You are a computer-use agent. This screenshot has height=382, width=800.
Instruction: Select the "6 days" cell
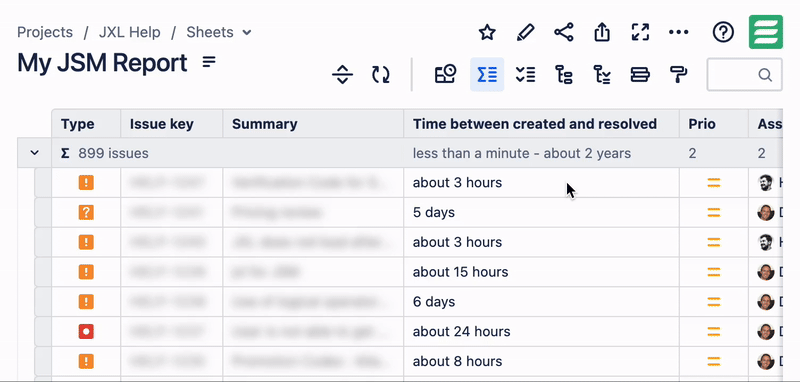tap(541, 301)
